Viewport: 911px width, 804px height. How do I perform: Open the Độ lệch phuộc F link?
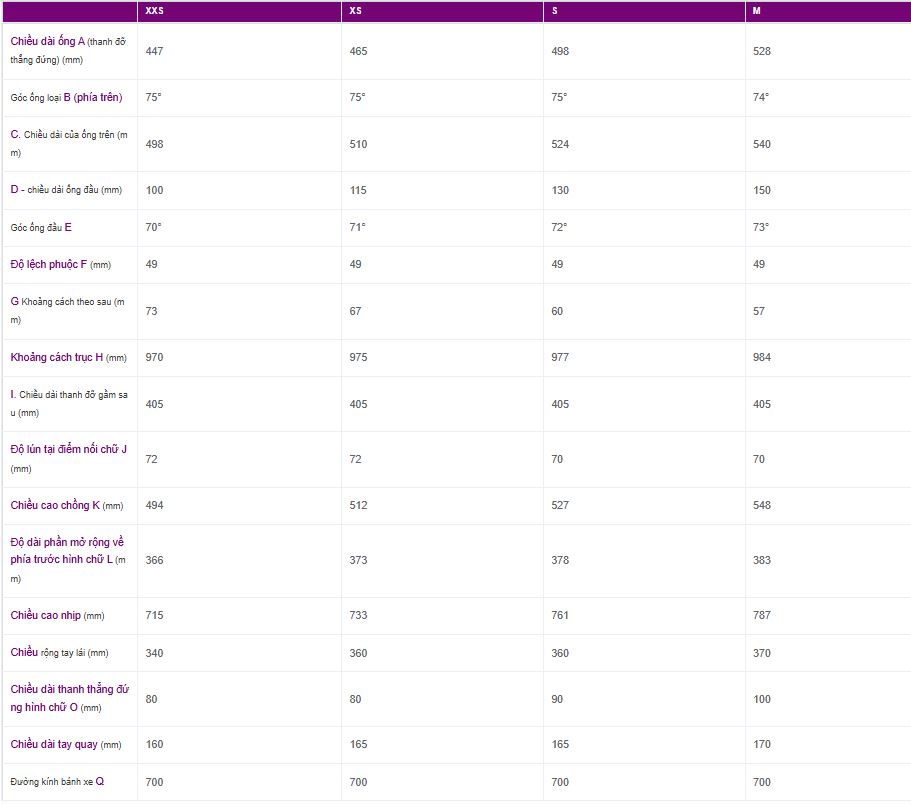point(55,265)
